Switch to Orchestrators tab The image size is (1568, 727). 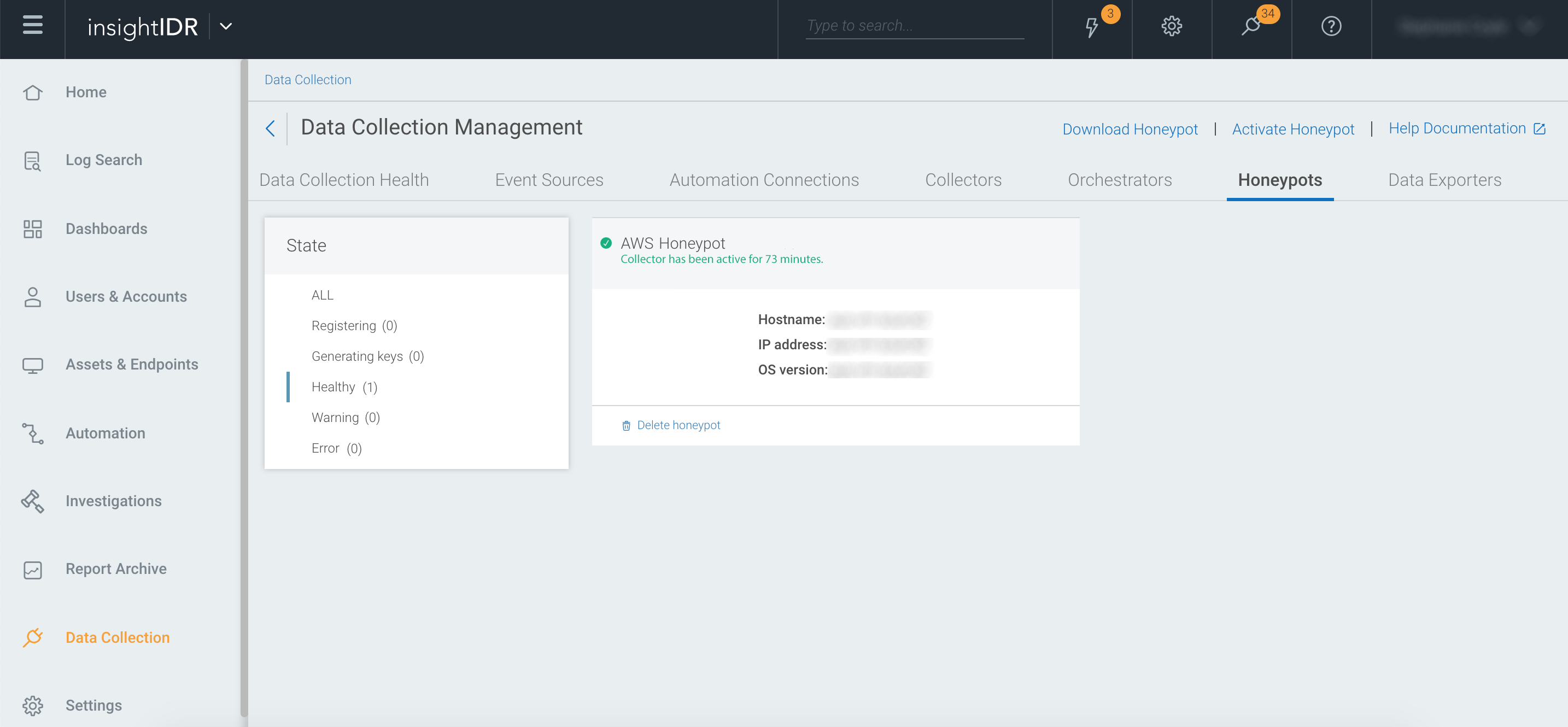[x=1119, y=180]
